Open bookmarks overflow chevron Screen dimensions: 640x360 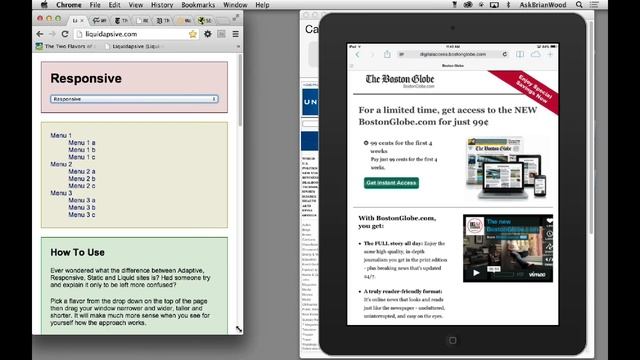[x=238, y=47]
